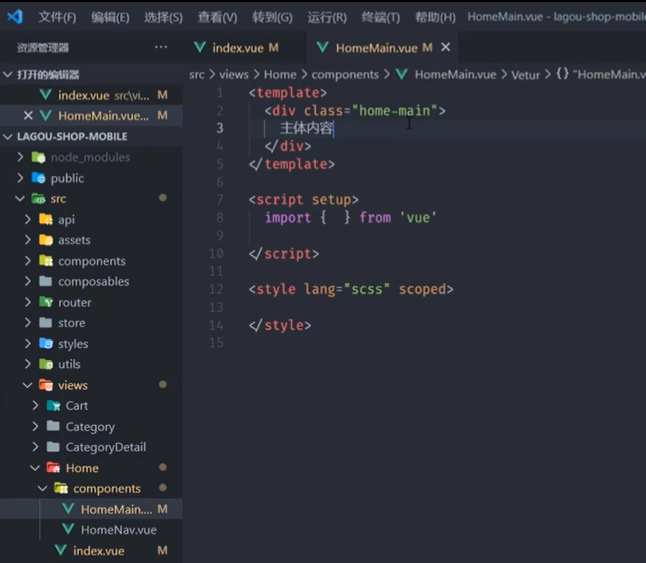Screen dimensions: 646x563
Task: Click the src folder icon
Action: tap(38, 199)
